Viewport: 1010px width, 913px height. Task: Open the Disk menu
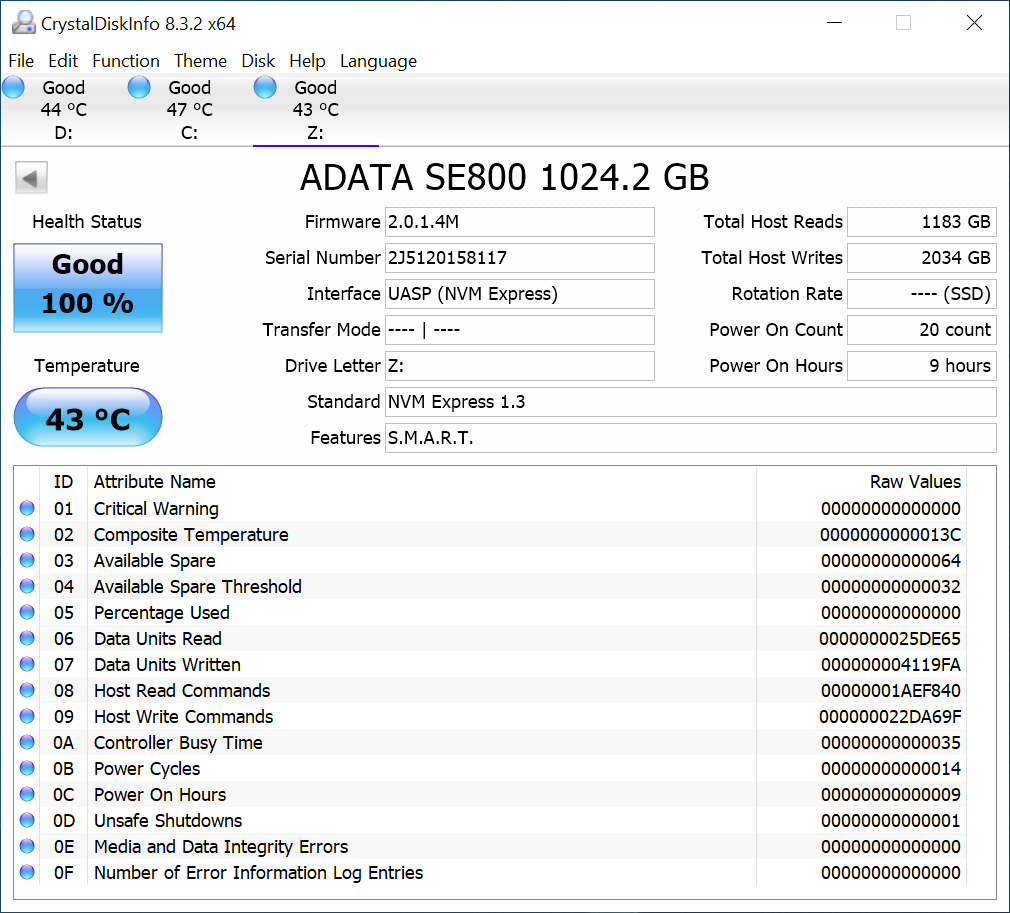point(258,61)
